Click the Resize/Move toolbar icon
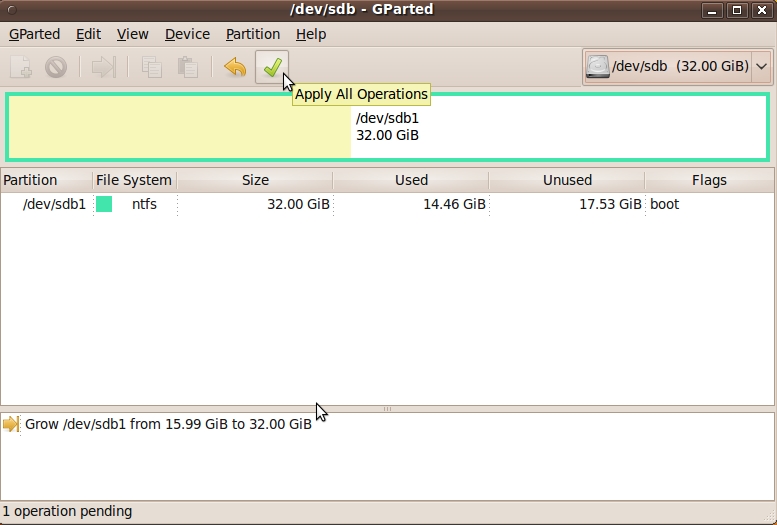The image size is (777, 525). pyautogui.click(x=103, y=67)
